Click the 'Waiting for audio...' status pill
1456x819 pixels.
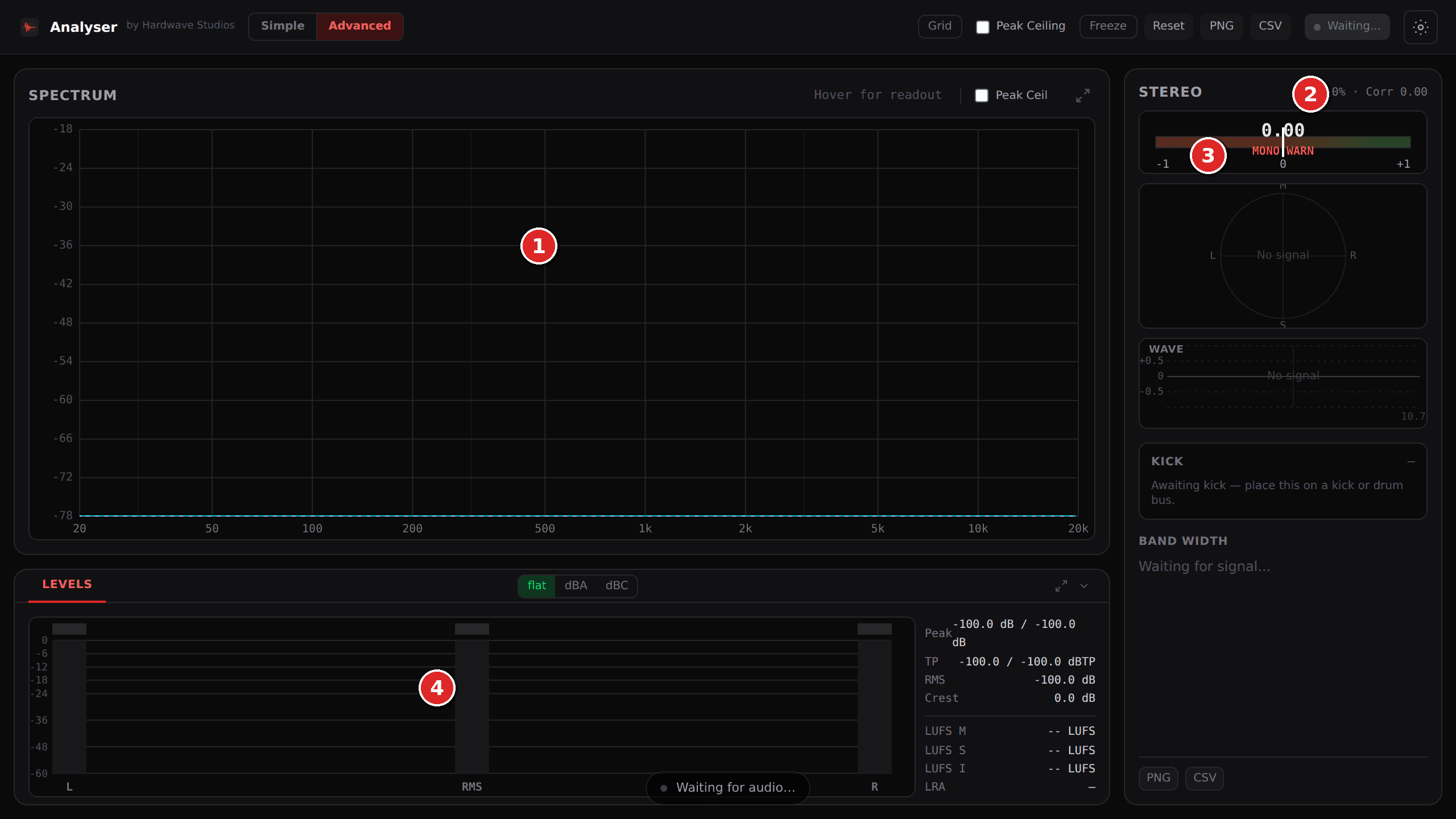click(728, 788)
